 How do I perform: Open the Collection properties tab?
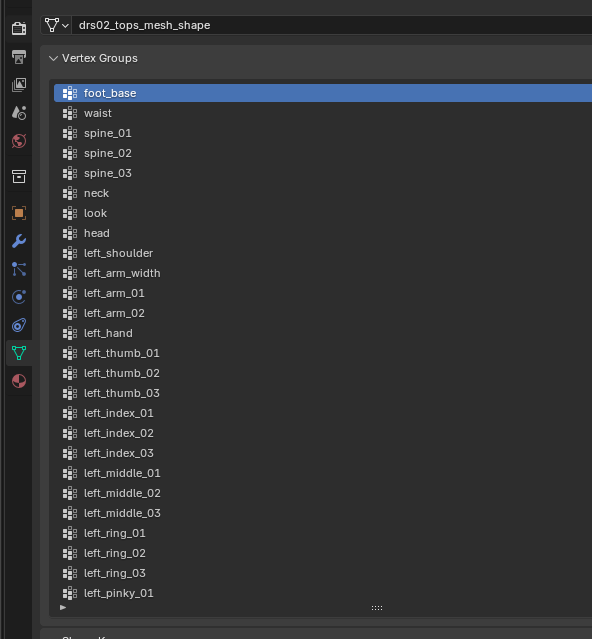pyautogui.click(x=19, y=176)
